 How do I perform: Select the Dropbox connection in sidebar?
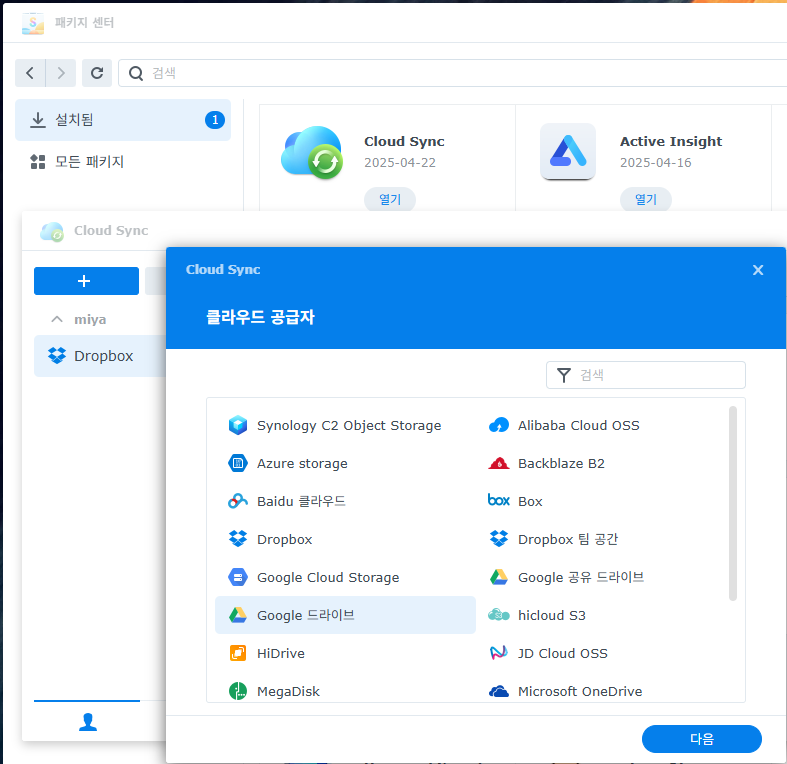click(100, 356)
